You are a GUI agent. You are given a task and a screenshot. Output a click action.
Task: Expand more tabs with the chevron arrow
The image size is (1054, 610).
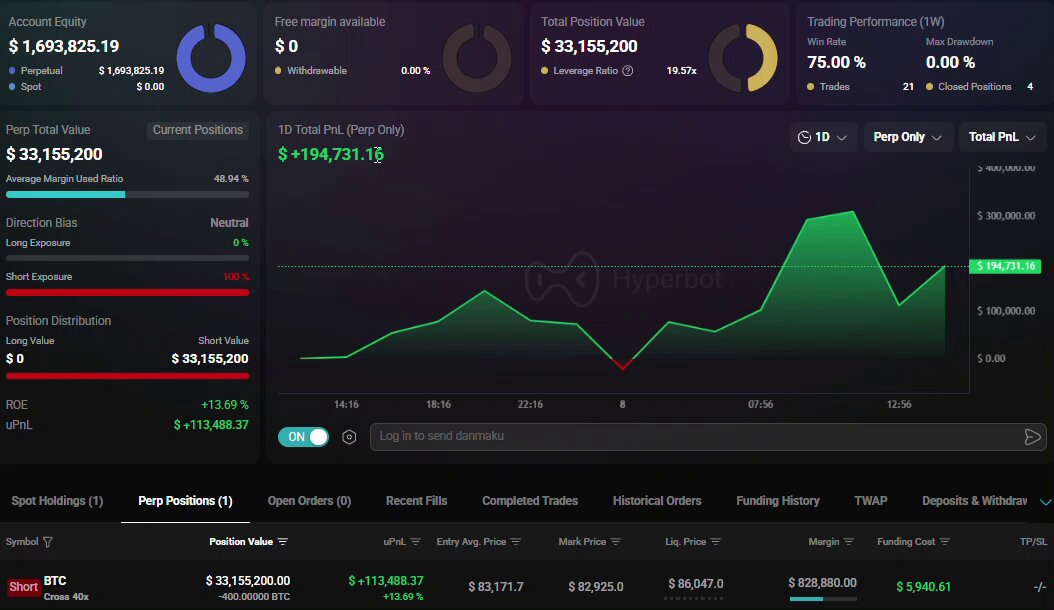pos(1045,502)
